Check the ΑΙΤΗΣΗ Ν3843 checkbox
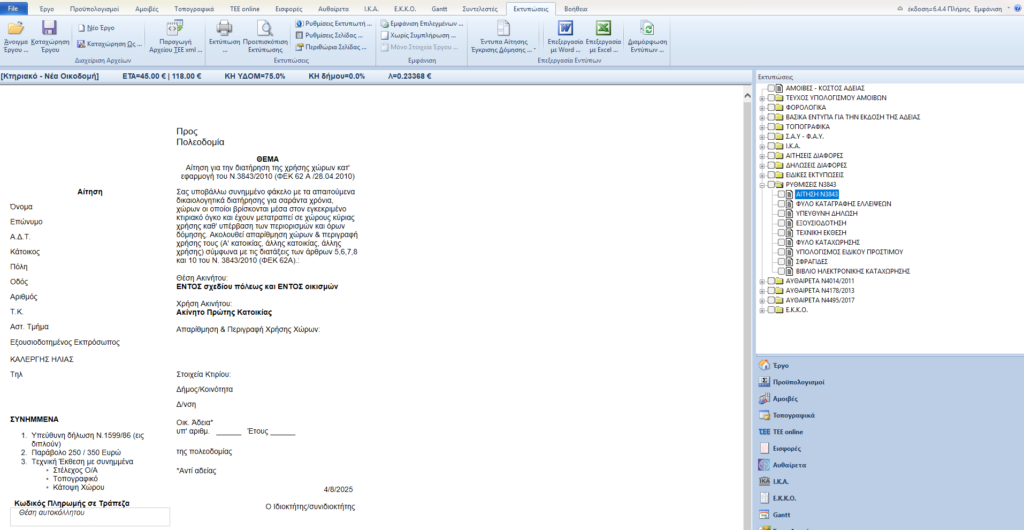This screenshot has width=1024, height=530. click(x=782, y=194)
